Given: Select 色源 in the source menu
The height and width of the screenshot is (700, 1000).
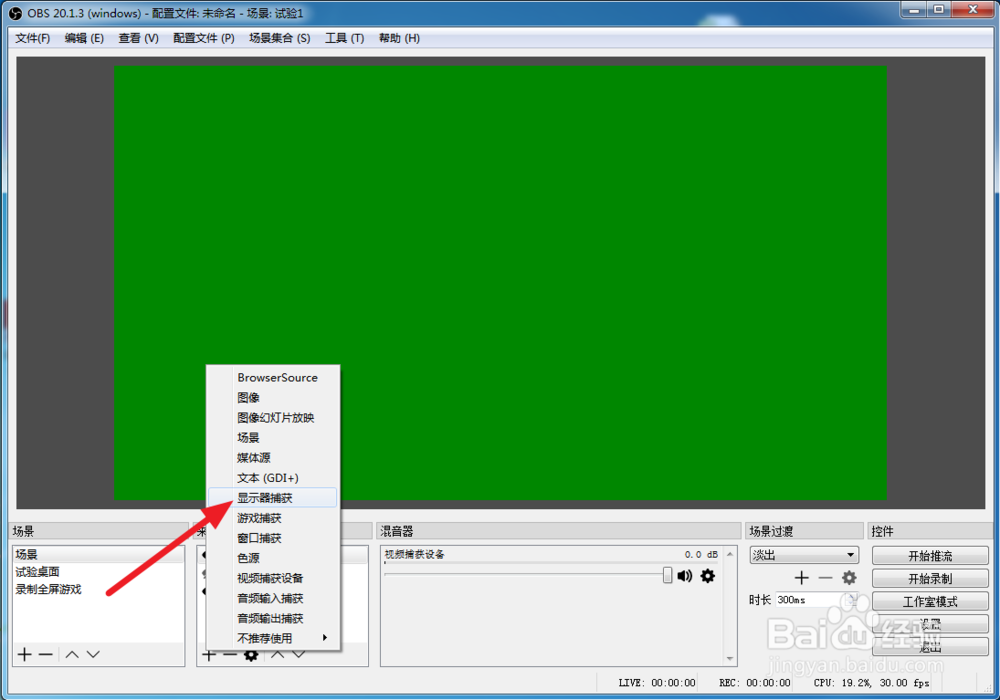Looking at the screenshot, I should tap(273, 558).
